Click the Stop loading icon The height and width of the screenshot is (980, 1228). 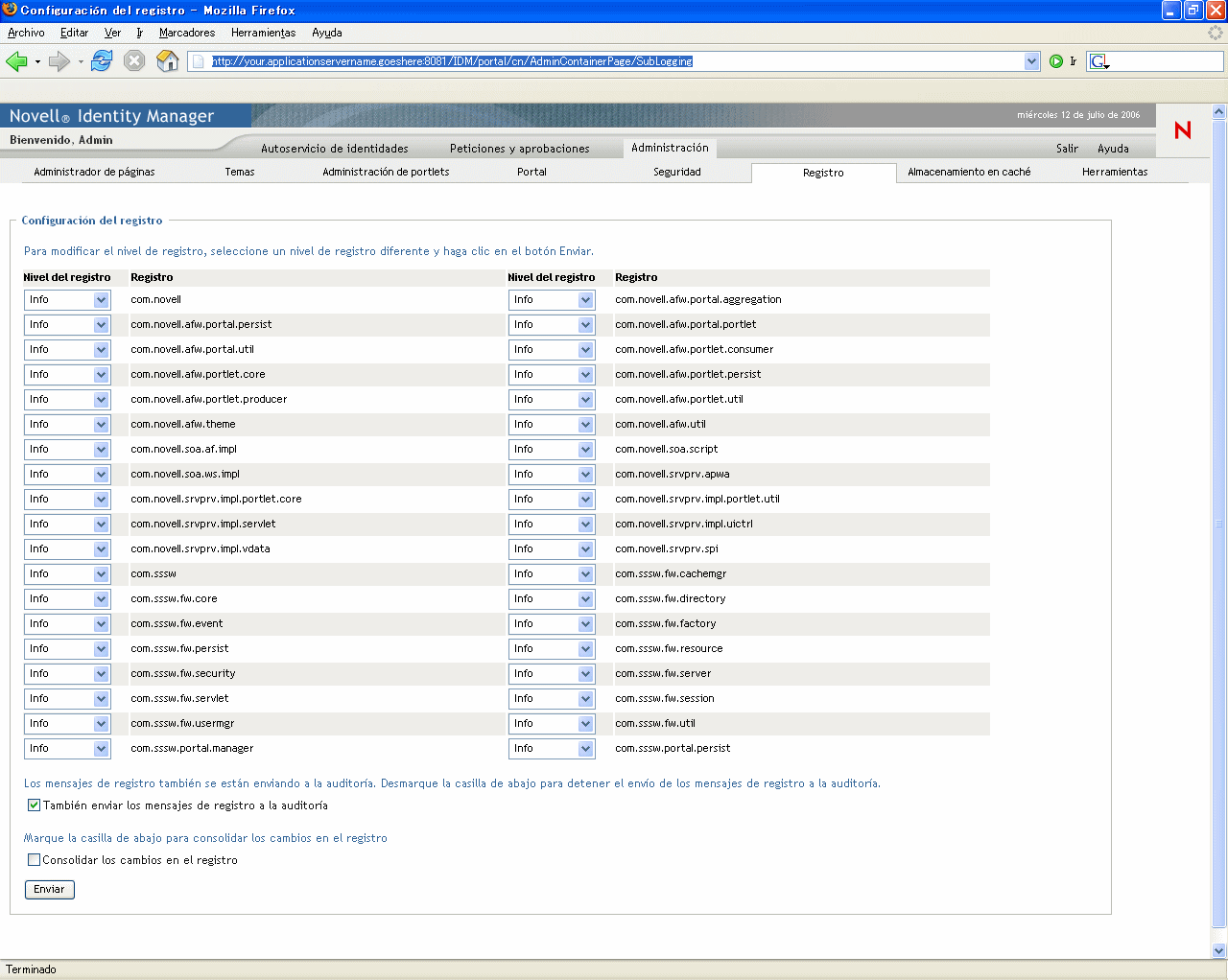pos(134,61)
